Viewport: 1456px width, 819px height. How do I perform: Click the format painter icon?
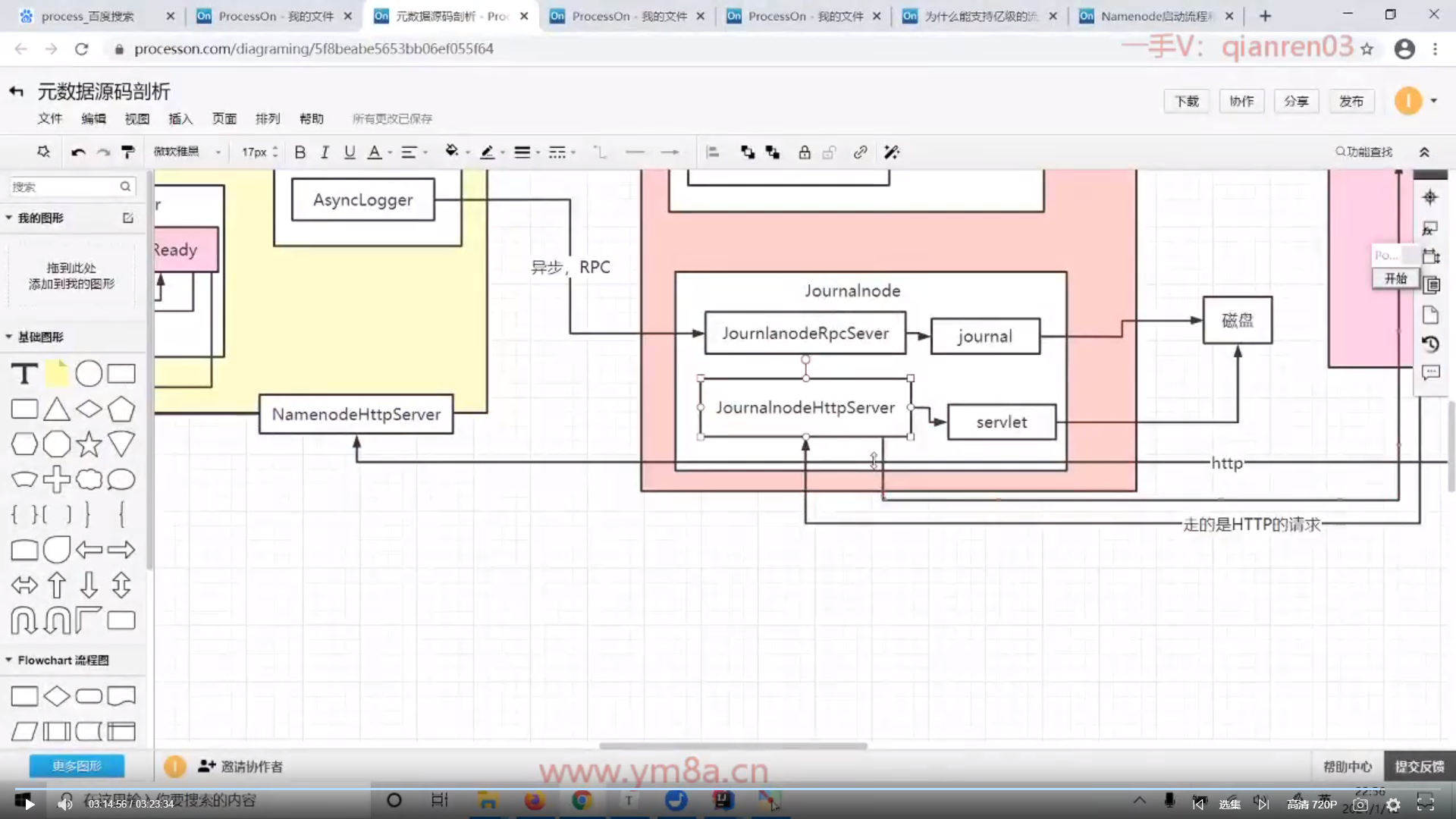(x=128, y=152)
